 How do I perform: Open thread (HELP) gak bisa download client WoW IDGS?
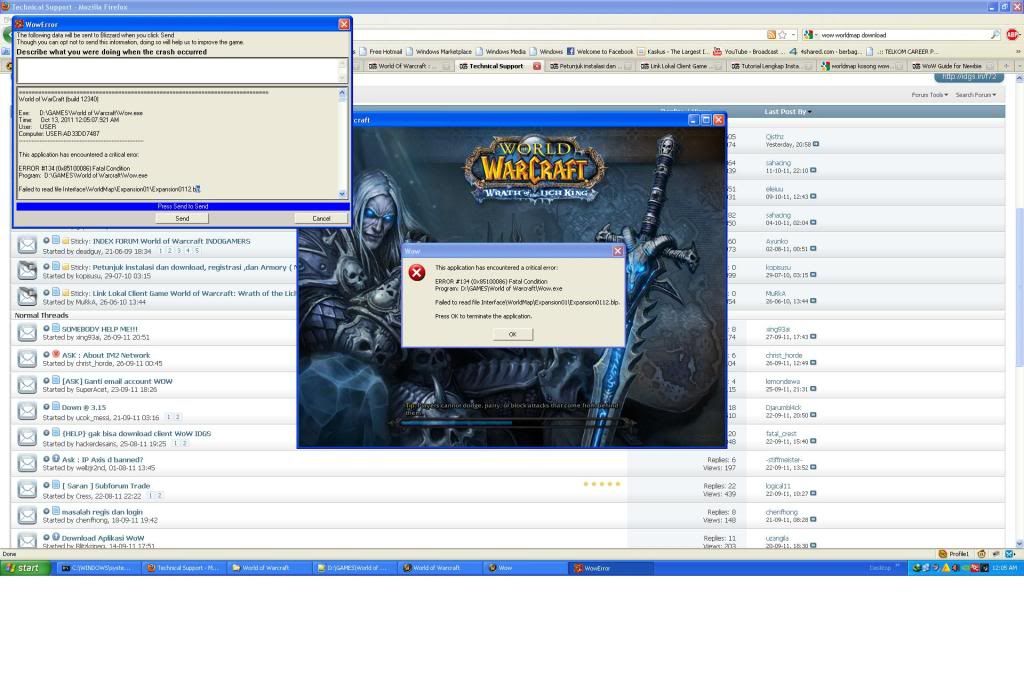pos(136,433)
